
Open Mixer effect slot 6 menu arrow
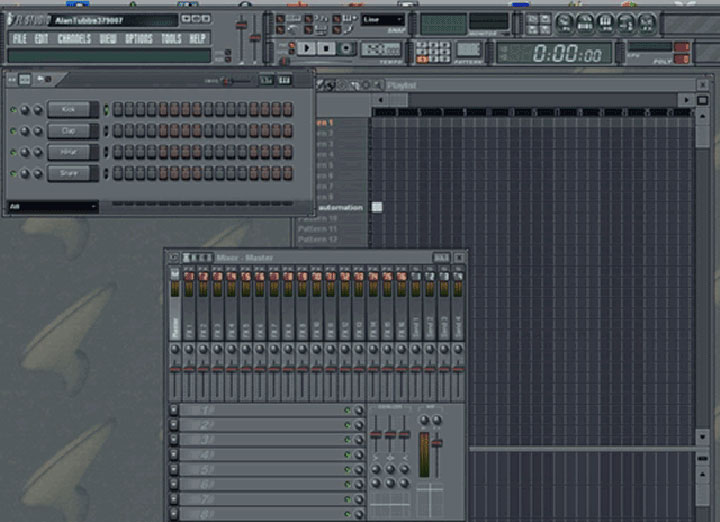pos(174,484)
